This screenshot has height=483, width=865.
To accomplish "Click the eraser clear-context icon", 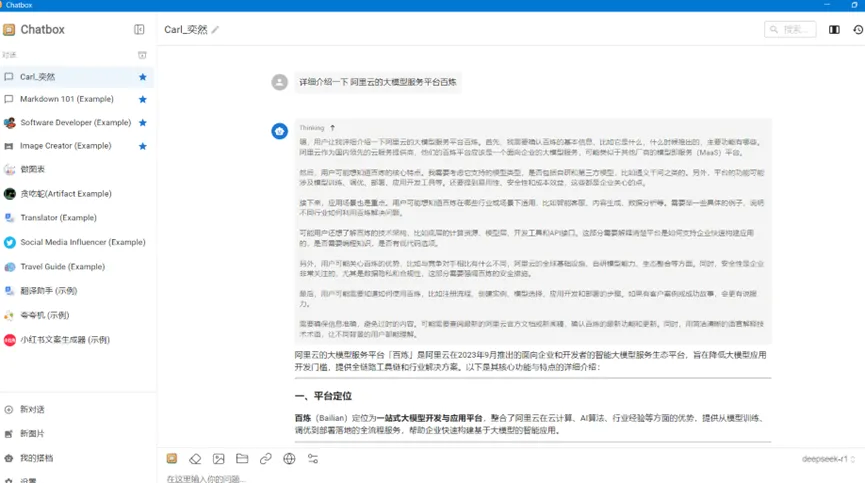I will click(x=195, y=459).
